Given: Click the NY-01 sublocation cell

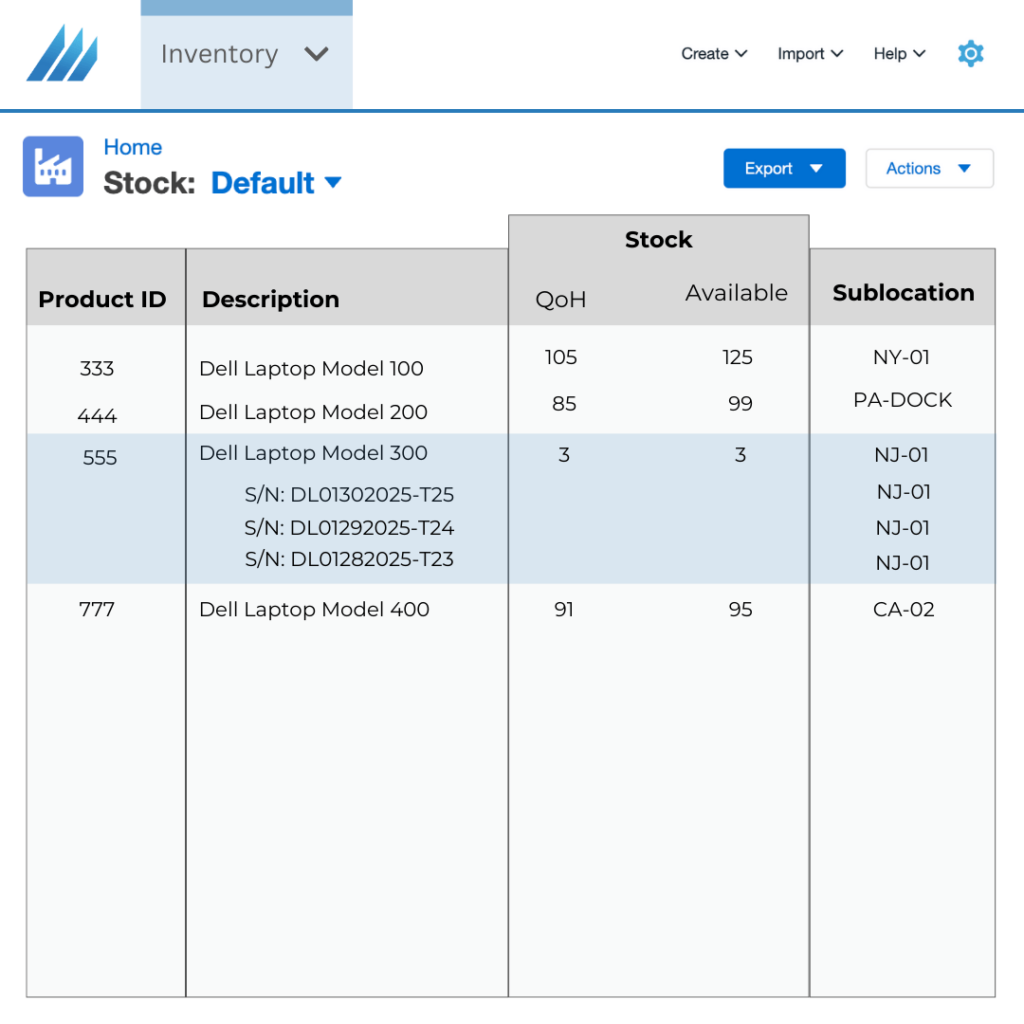Looking at the screenshot, I should tap(903, 357).
